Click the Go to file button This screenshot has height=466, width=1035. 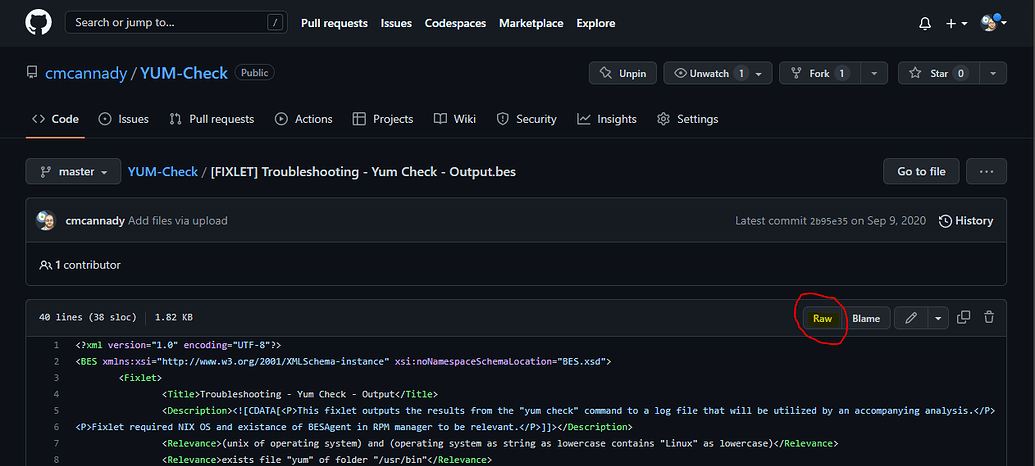pyautogui.click(x=921, y=172)
